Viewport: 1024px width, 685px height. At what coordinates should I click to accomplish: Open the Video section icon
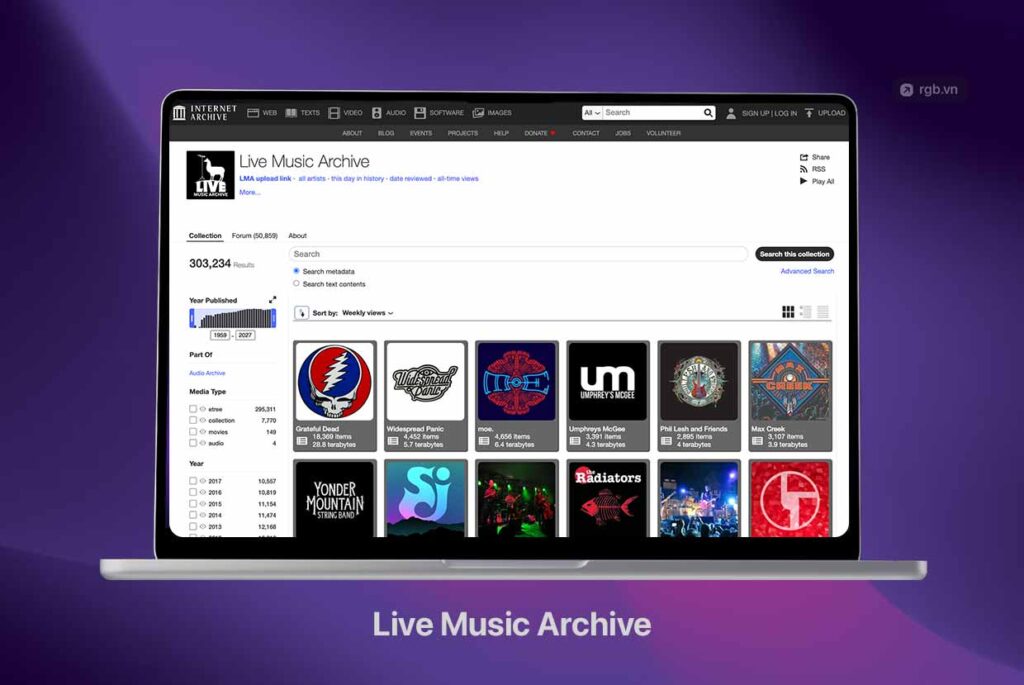[x=334, y=113]
